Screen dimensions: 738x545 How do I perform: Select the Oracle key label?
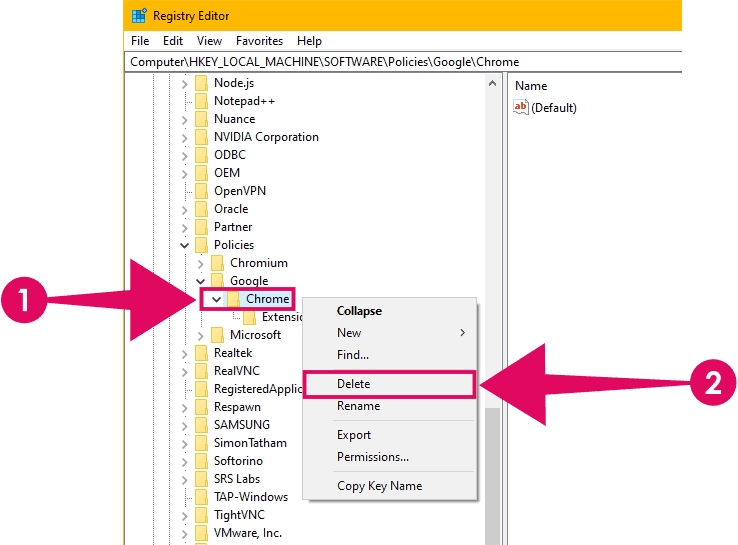coord(231,209)
